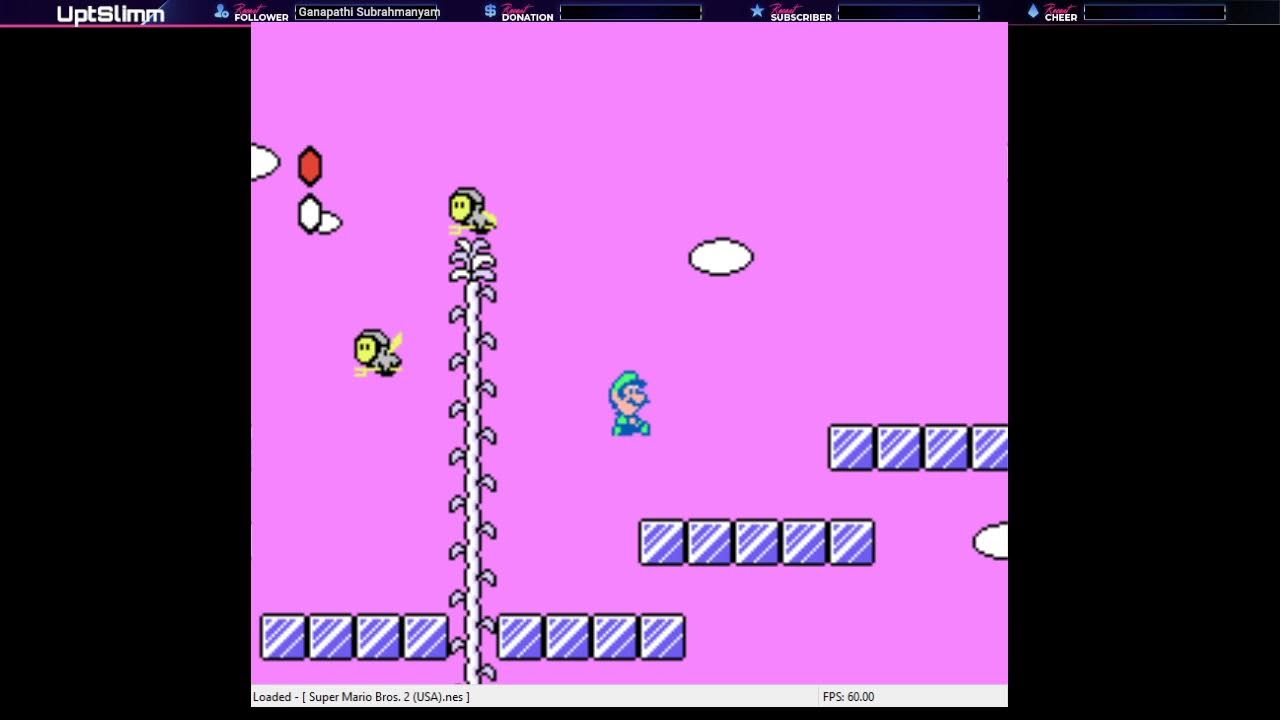Click the Recent Cheer droplet icon

pyautogui.click(x=1033, y=11)
